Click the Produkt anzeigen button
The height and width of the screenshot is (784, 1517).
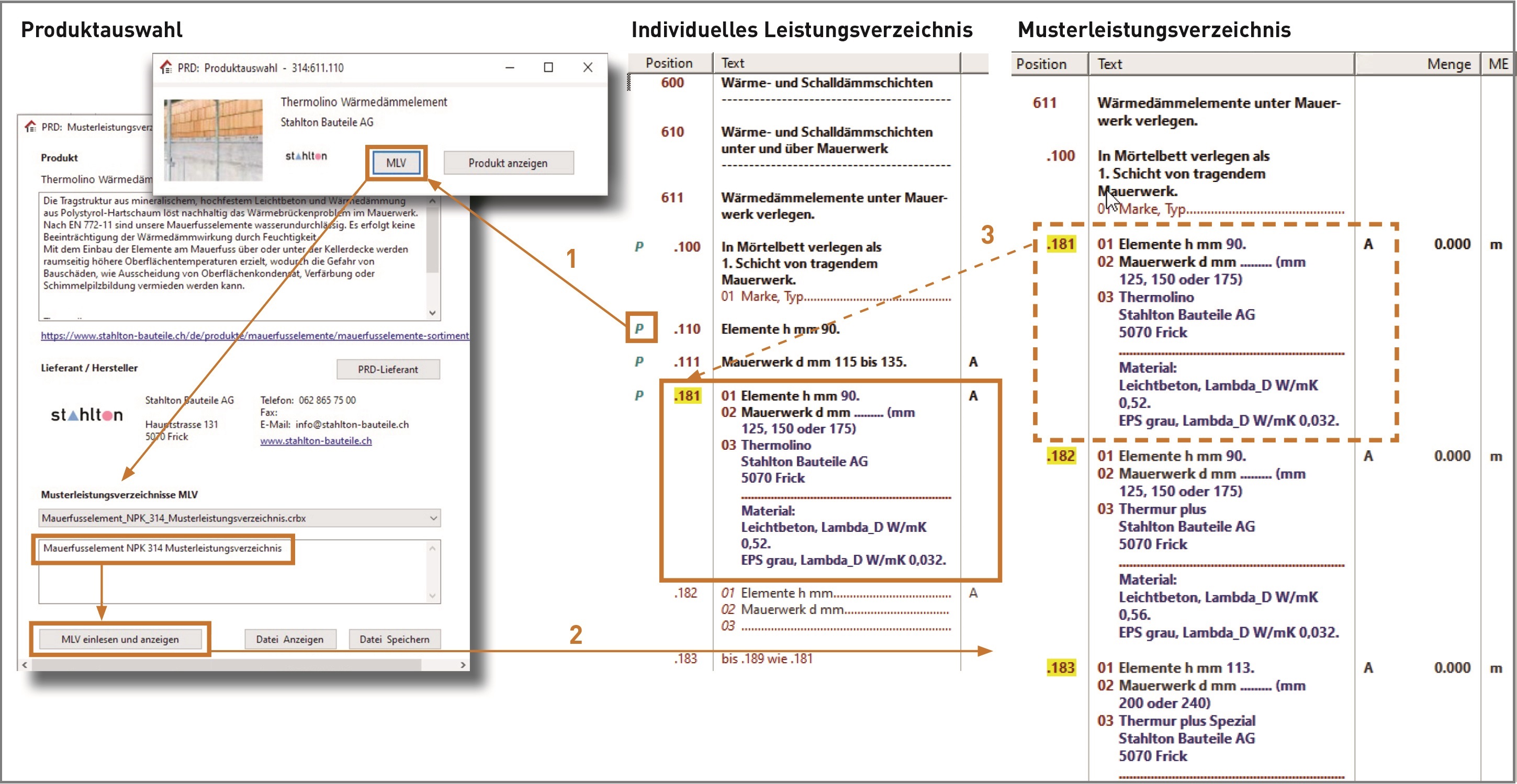[x=508, y=163]
